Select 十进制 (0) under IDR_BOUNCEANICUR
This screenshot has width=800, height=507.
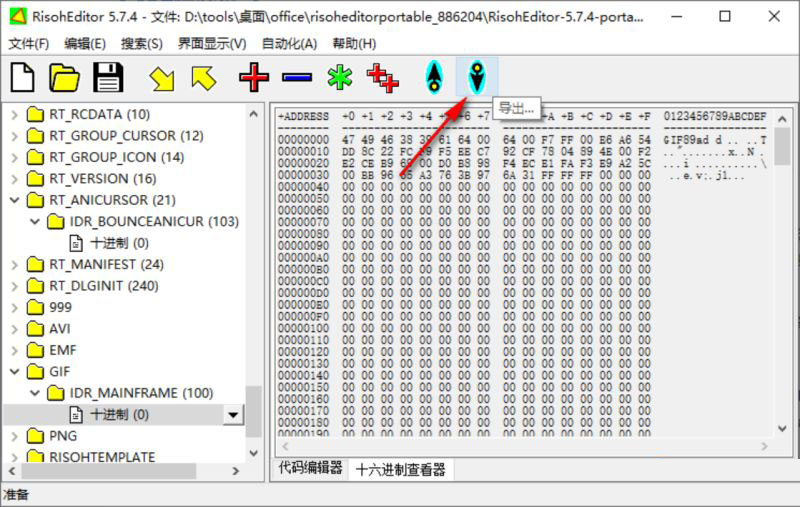[119, 243]
